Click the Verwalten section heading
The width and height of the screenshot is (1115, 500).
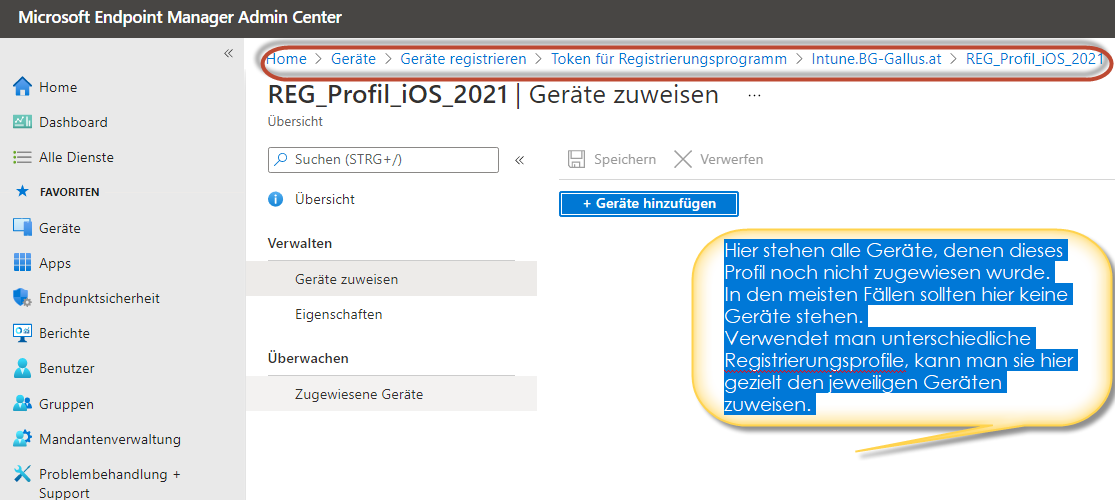click(x=300, y=243)
